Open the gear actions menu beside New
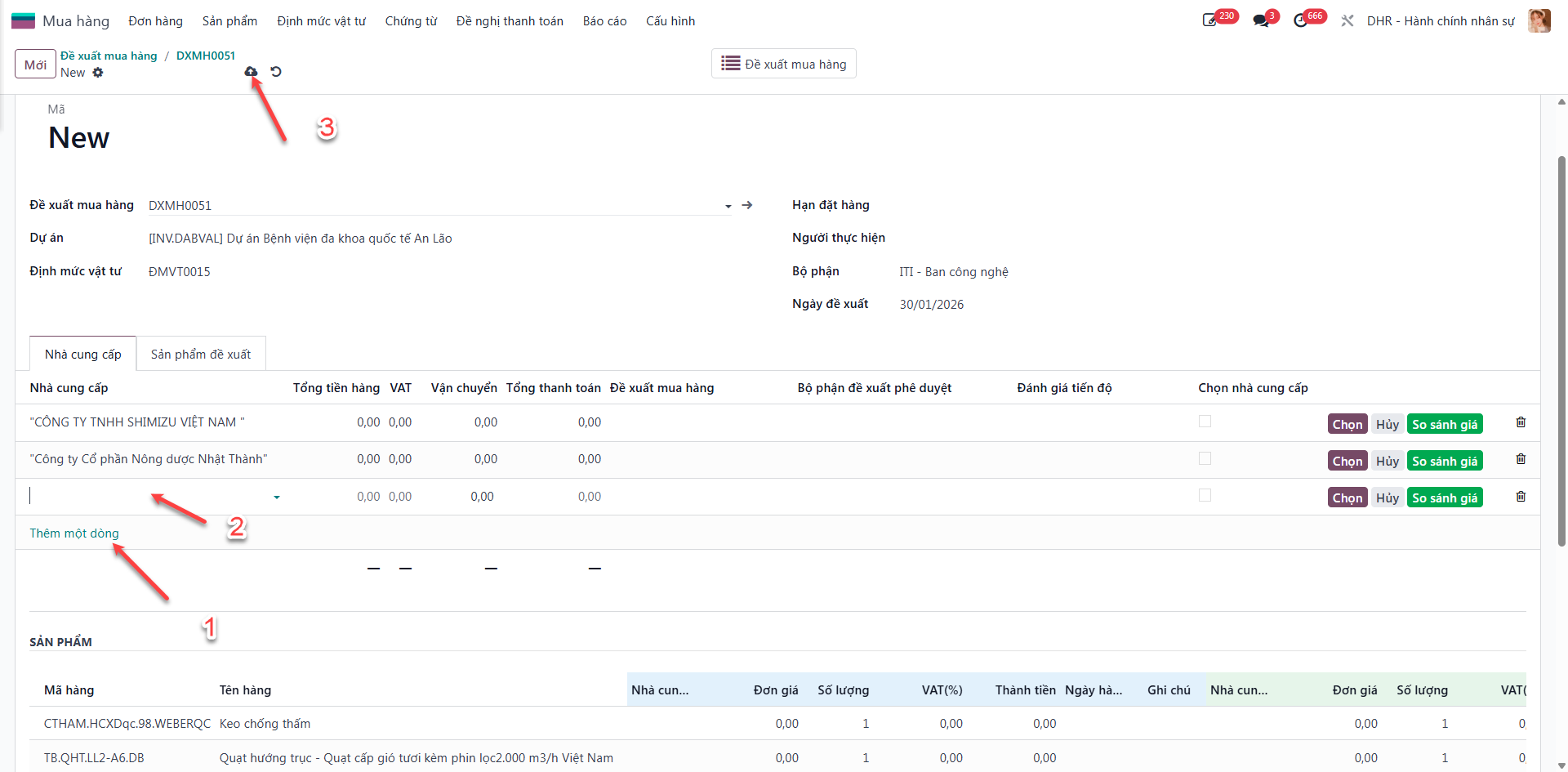Image resolution: width=1568 pixels, height=772 pixels. [x=98, y=73]
